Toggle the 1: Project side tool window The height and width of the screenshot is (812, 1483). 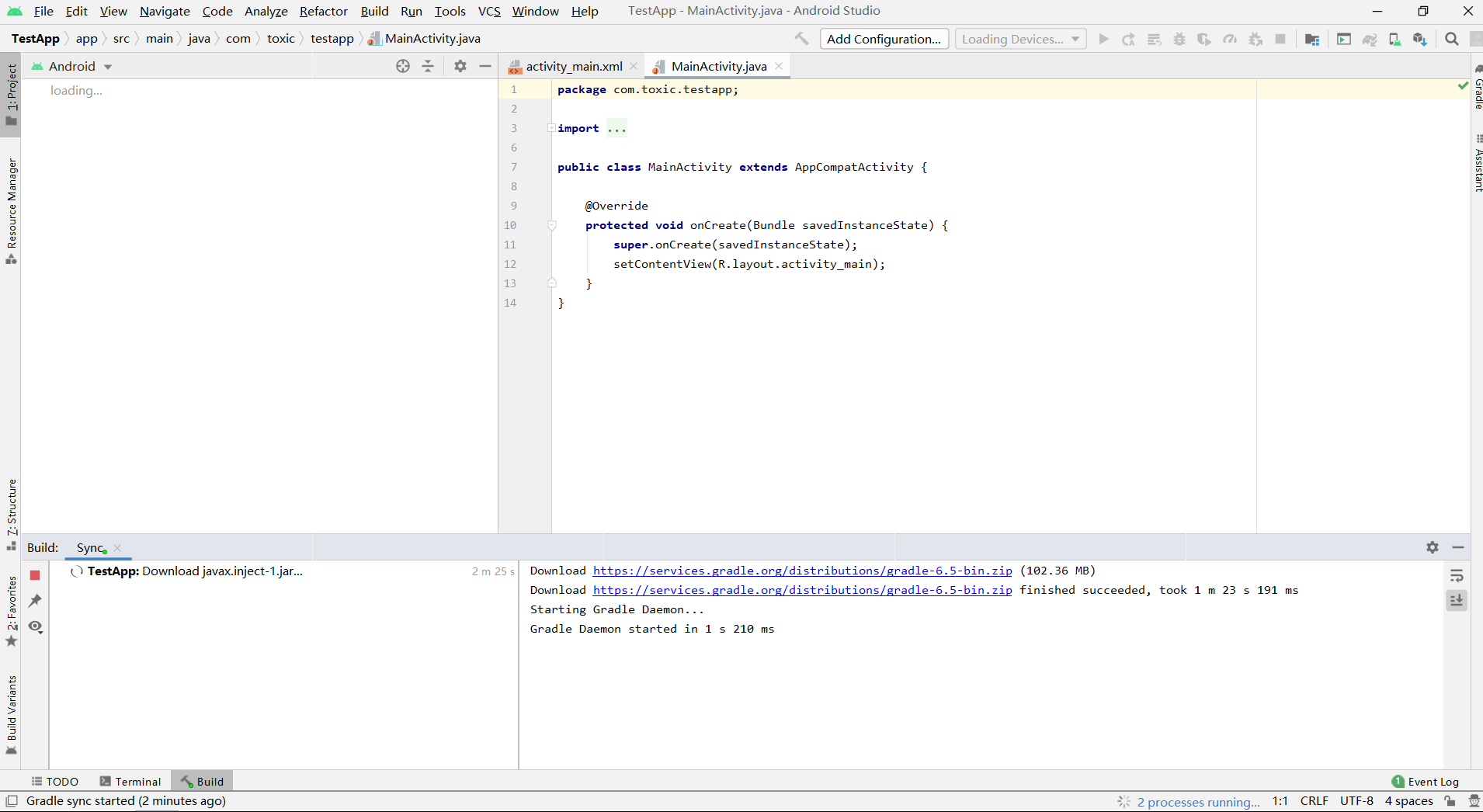(11, 94)
